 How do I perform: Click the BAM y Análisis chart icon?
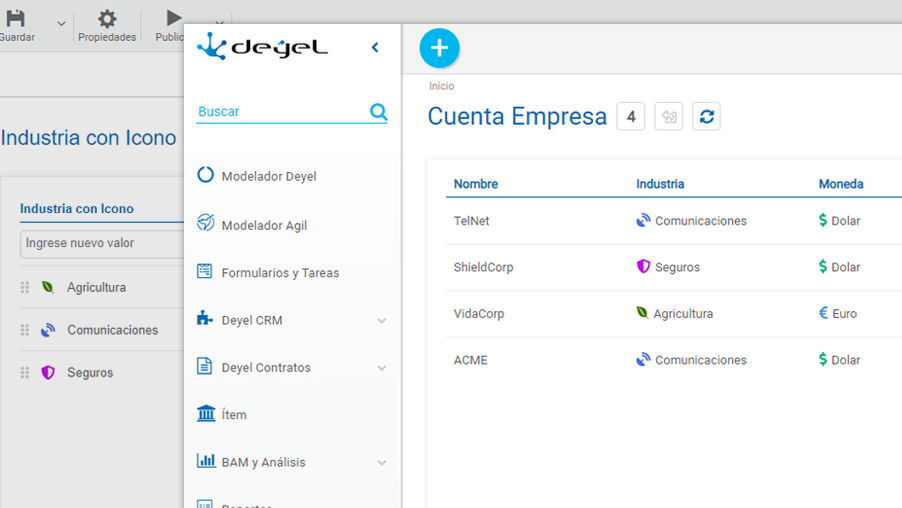point(206,460)
